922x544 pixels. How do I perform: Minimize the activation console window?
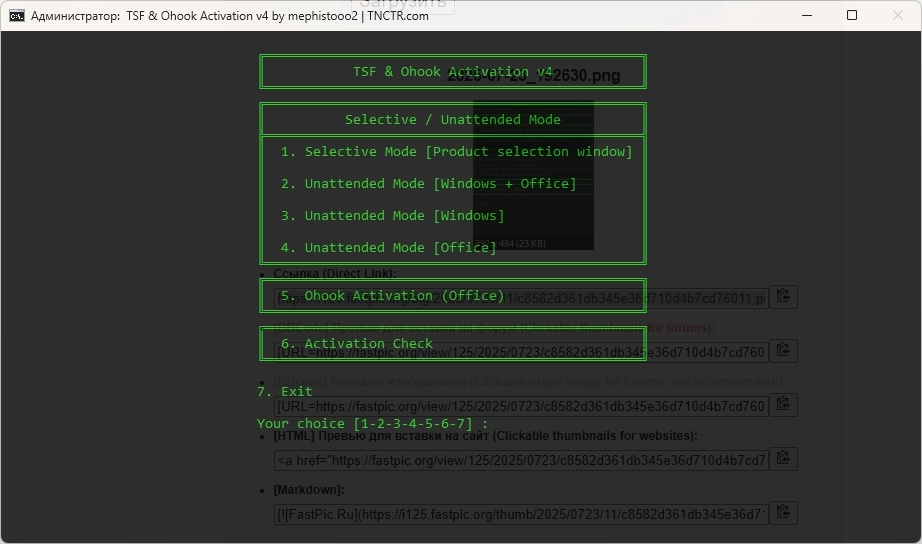click(x=807, y=15)
